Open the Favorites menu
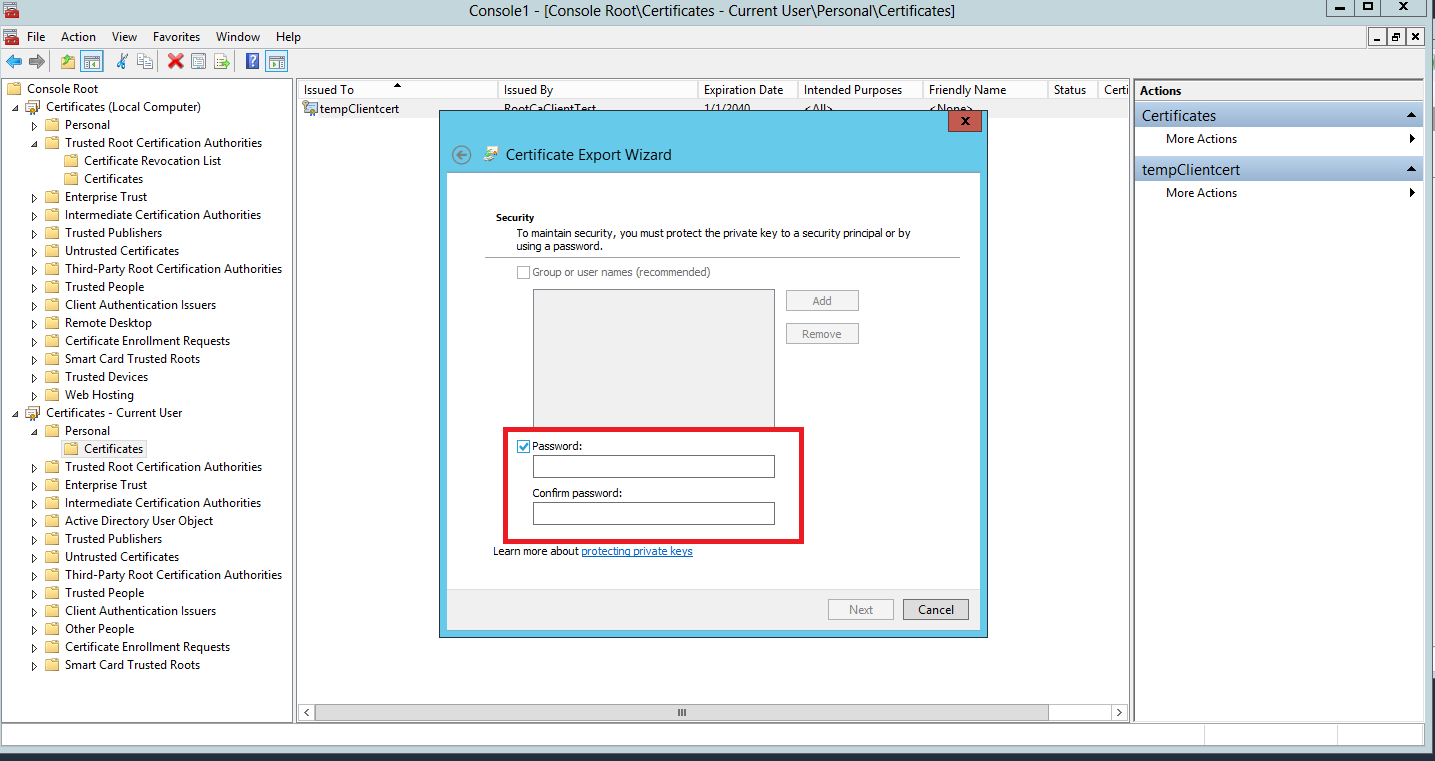The width and height of the screenshot is (1435, 761). tap(176, 37)
